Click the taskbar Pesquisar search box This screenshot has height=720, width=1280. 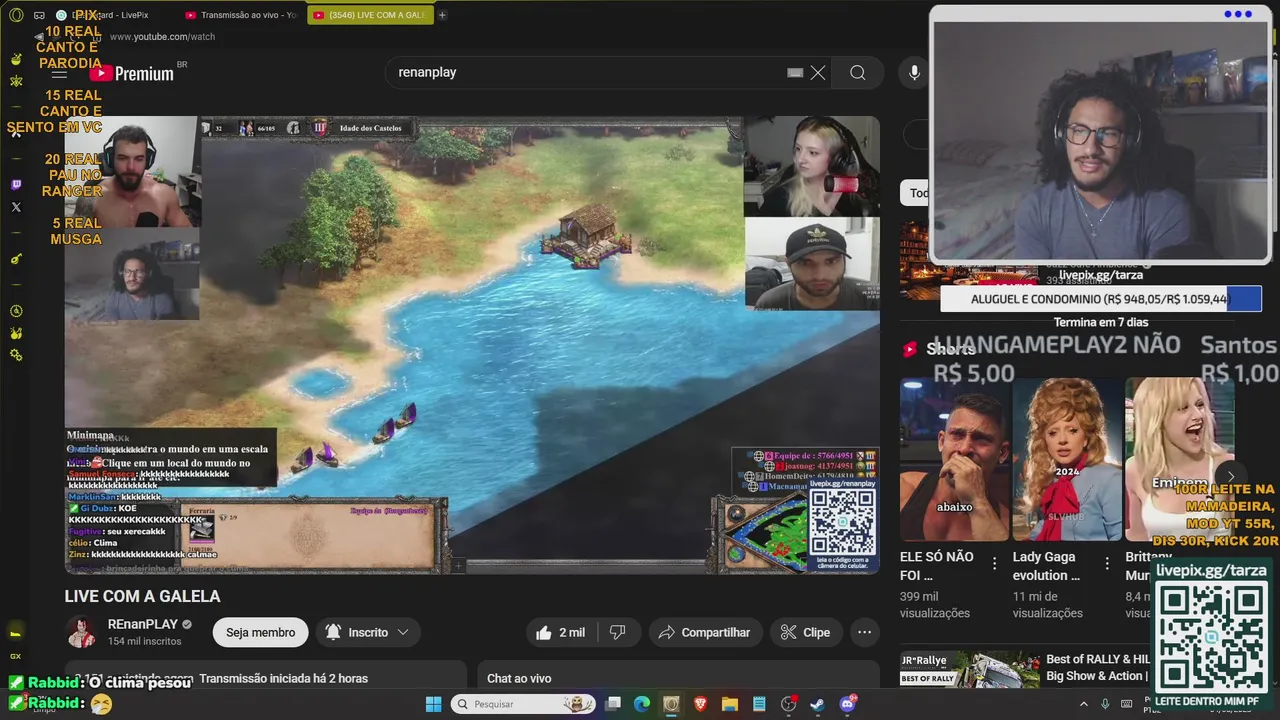(x=523, y=704)
